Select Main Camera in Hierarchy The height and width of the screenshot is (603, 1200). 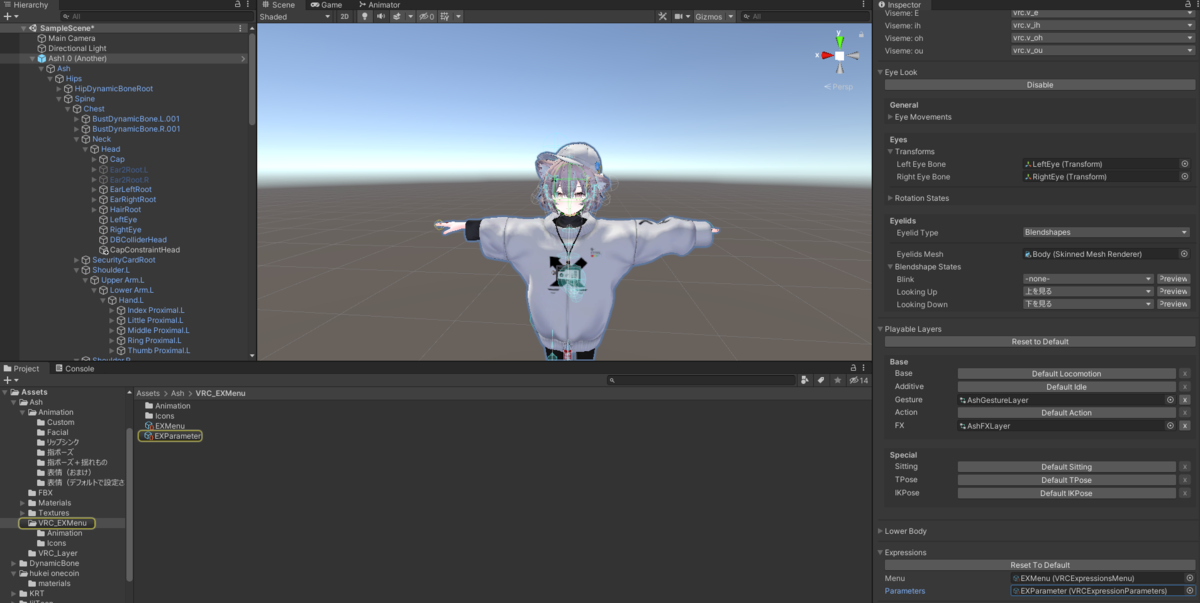[64, 38]
